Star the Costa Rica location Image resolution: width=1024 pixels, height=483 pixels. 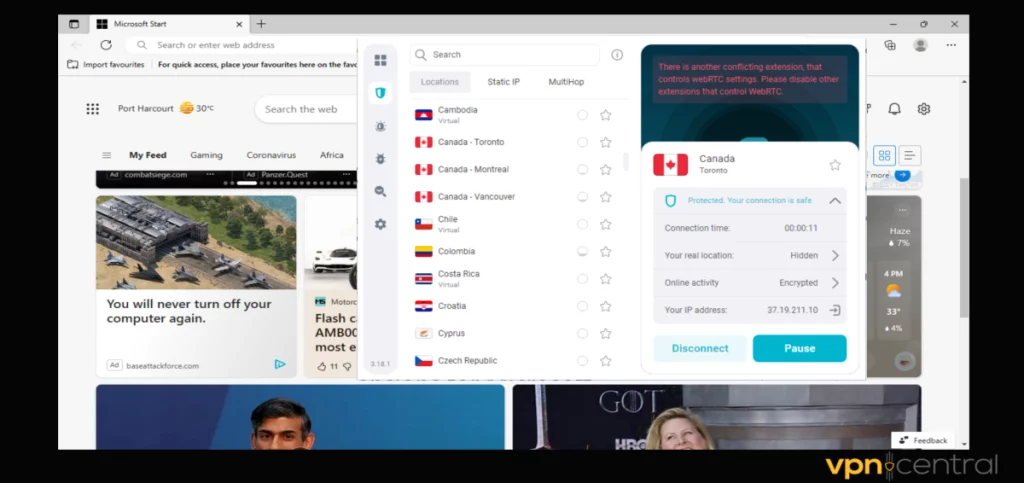coord(605,279)
